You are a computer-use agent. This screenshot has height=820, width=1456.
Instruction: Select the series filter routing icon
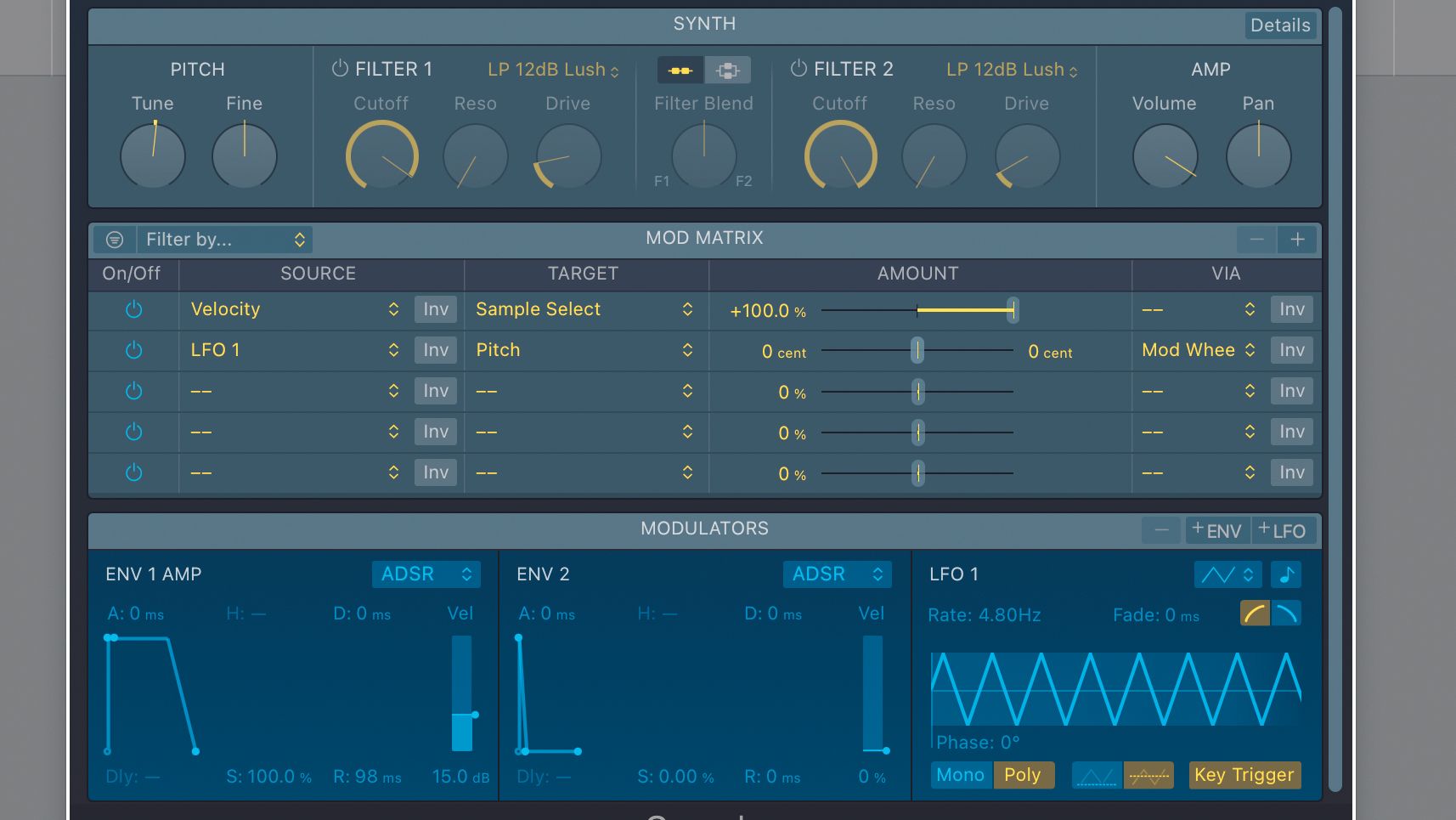point(680,70)
